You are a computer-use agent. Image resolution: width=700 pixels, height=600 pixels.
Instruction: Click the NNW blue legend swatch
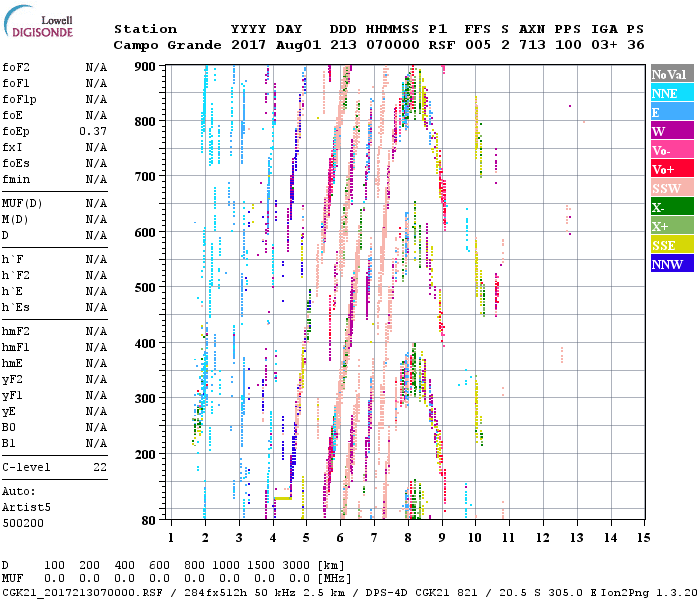click(x=672, y=263)
